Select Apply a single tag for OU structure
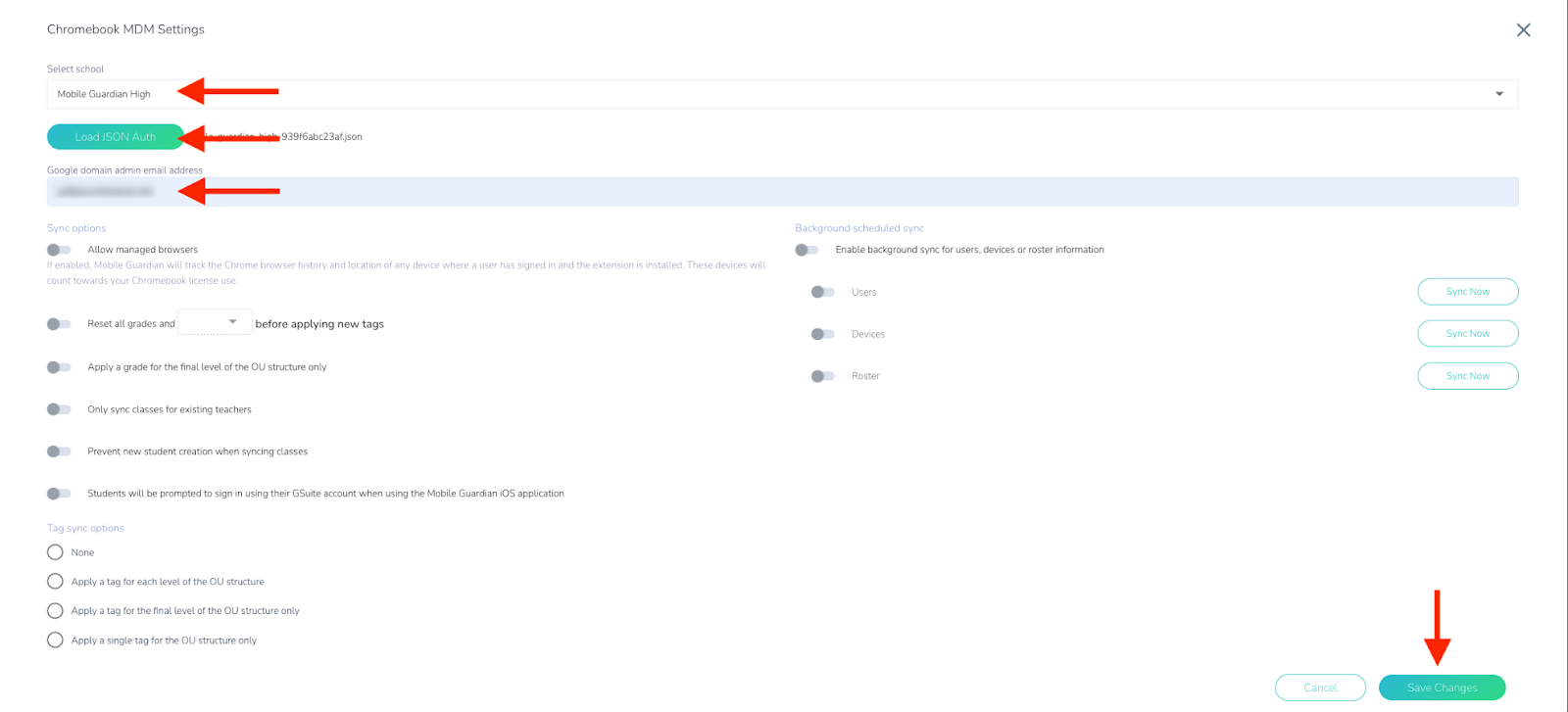The height and width of the screenshot is (712, 1568). 55,641
